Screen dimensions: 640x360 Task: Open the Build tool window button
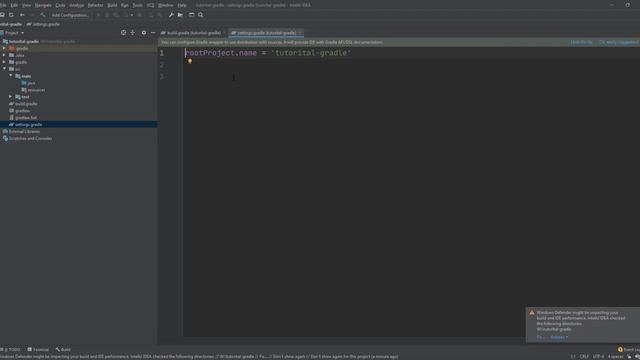(63, 349)
